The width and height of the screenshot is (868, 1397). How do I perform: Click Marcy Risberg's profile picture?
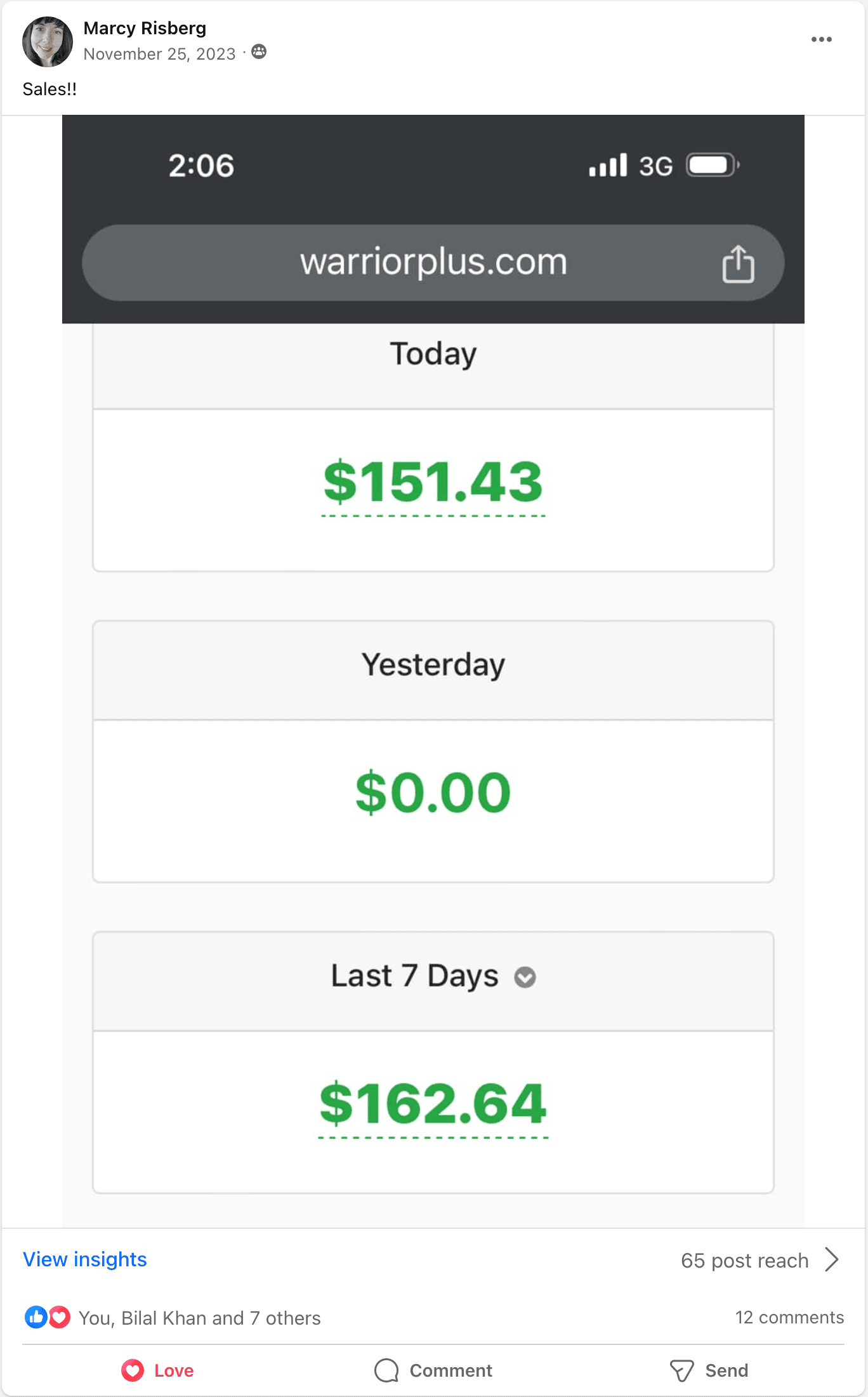click(x=48, y=42)
